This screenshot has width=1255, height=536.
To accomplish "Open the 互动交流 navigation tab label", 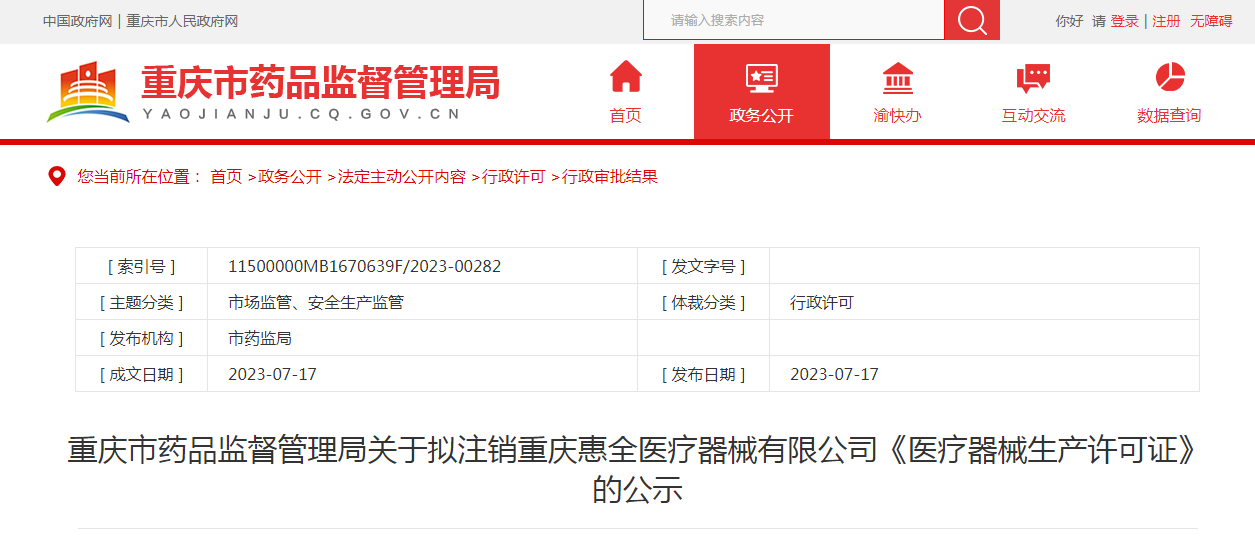I will coord(1033,115).
